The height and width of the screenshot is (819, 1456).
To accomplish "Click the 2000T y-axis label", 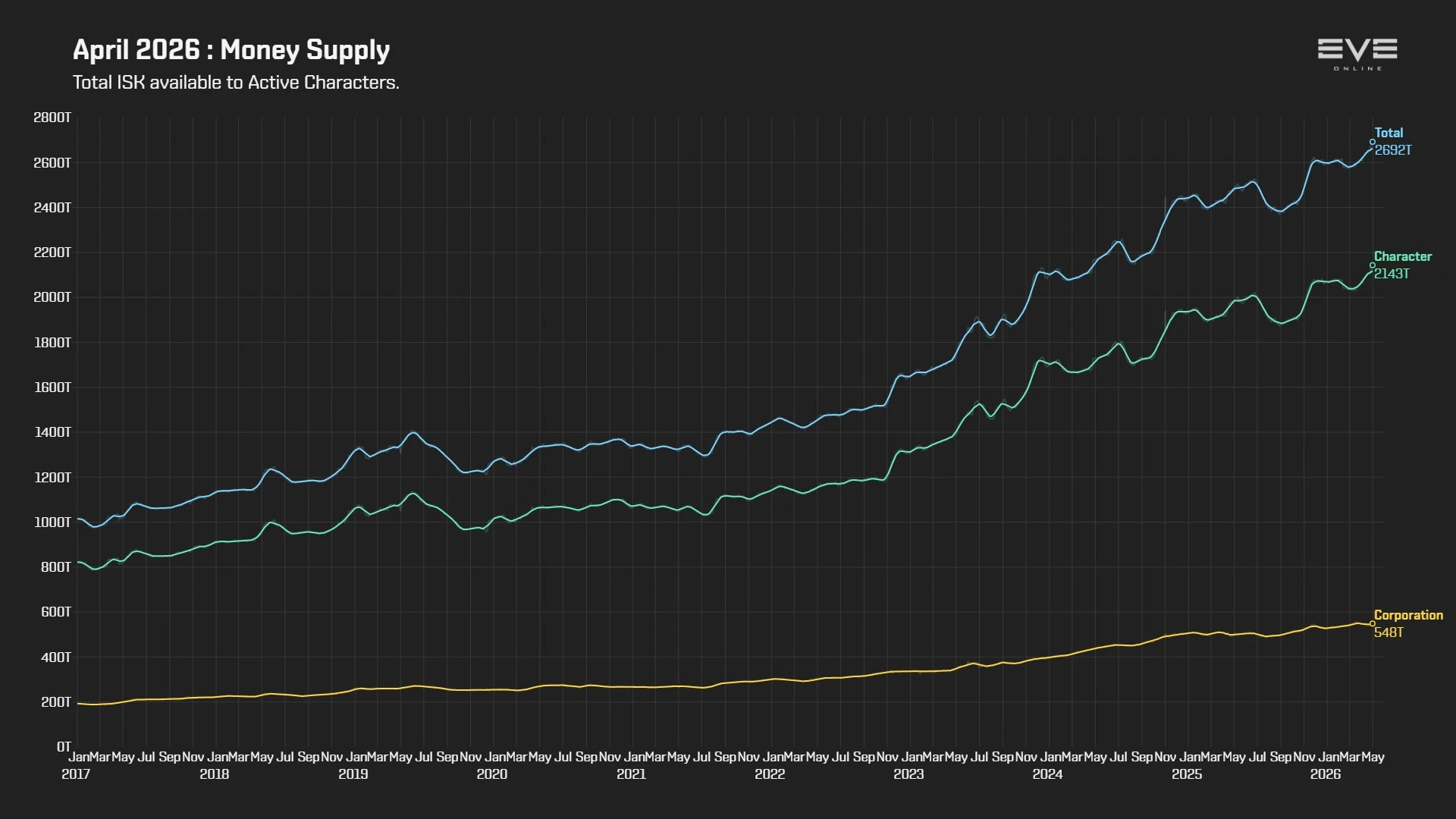I will pos(52,297).
